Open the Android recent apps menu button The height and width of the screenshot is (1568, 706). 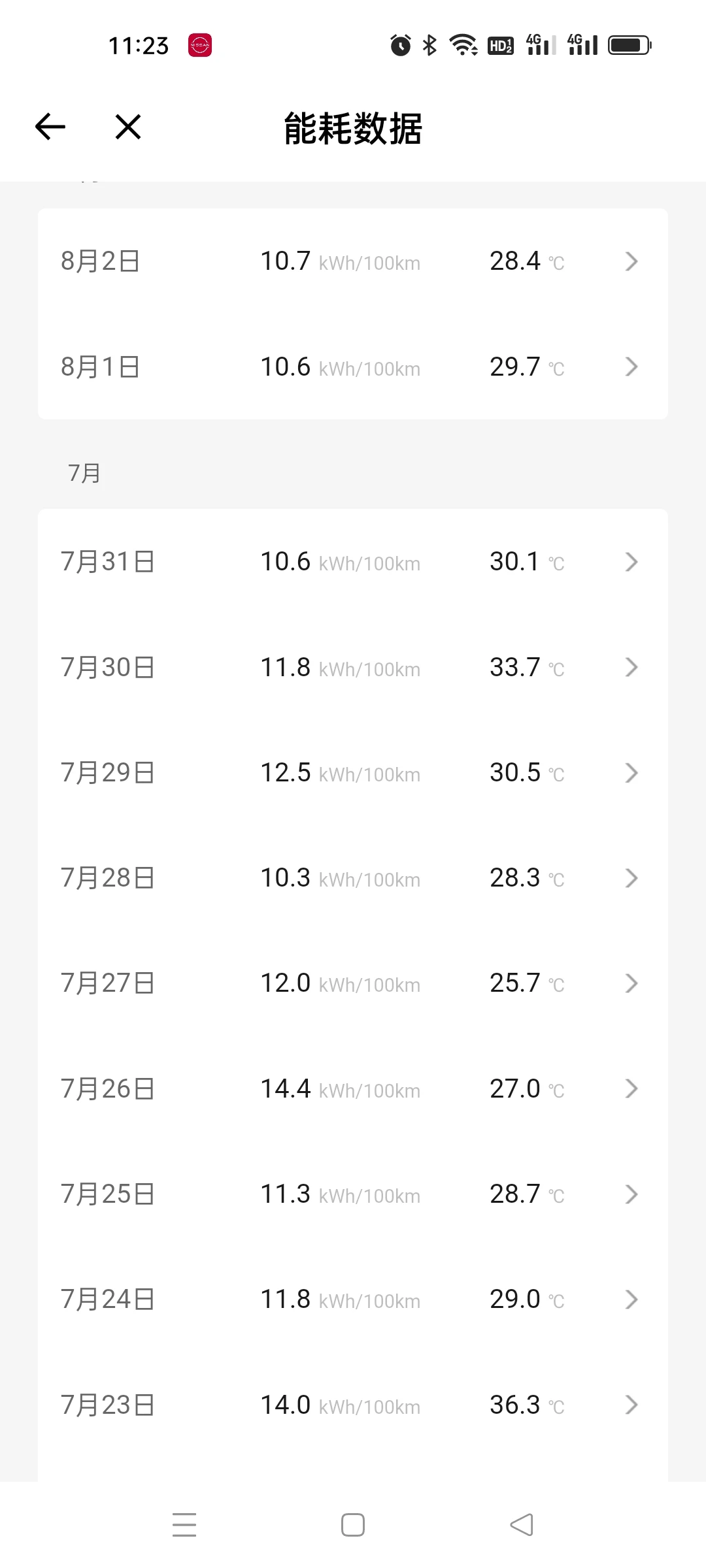(x=184, y=1524)
